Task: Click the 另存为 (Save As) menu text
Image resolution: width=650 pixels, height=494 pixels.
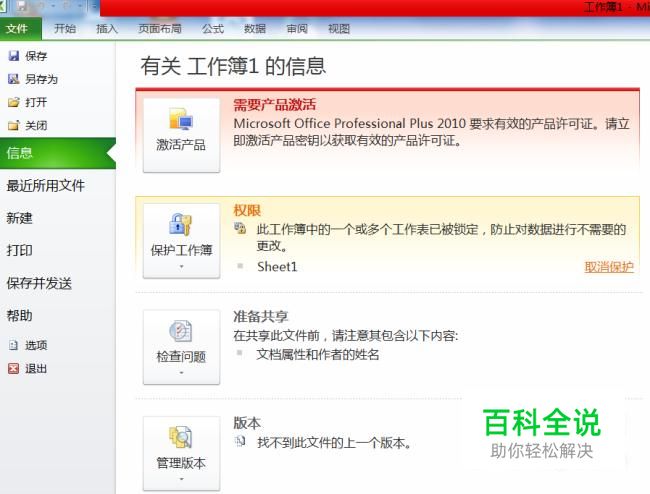Action: (41, 79)
